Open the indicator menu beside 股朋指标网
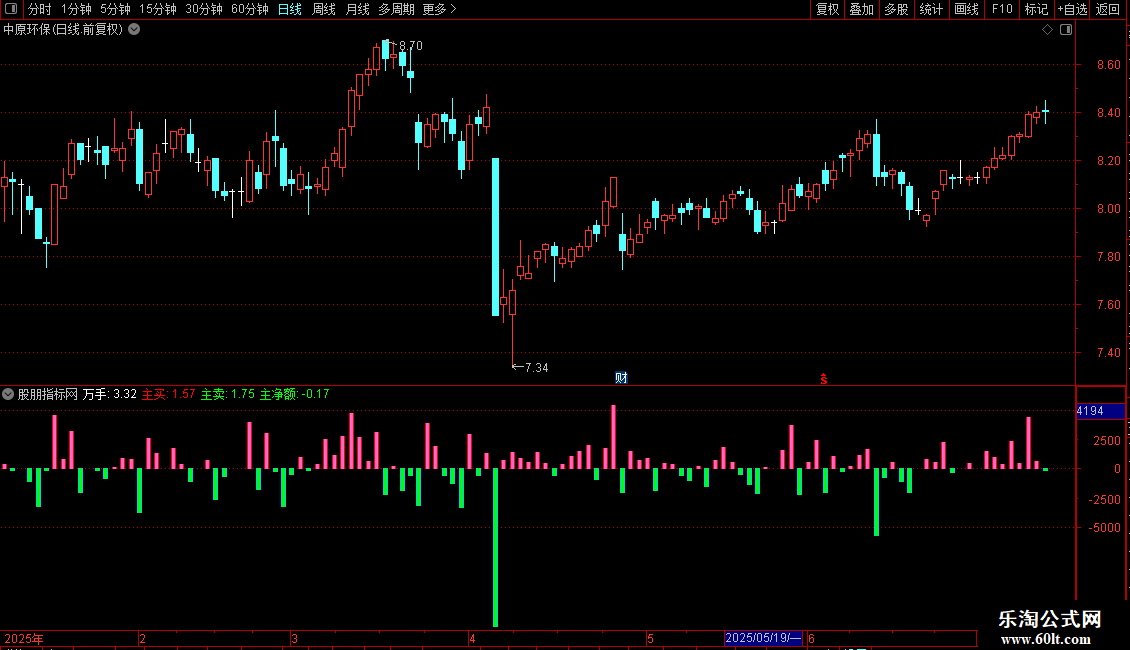This screenshot has width=1130, height=650. (8, 394)
